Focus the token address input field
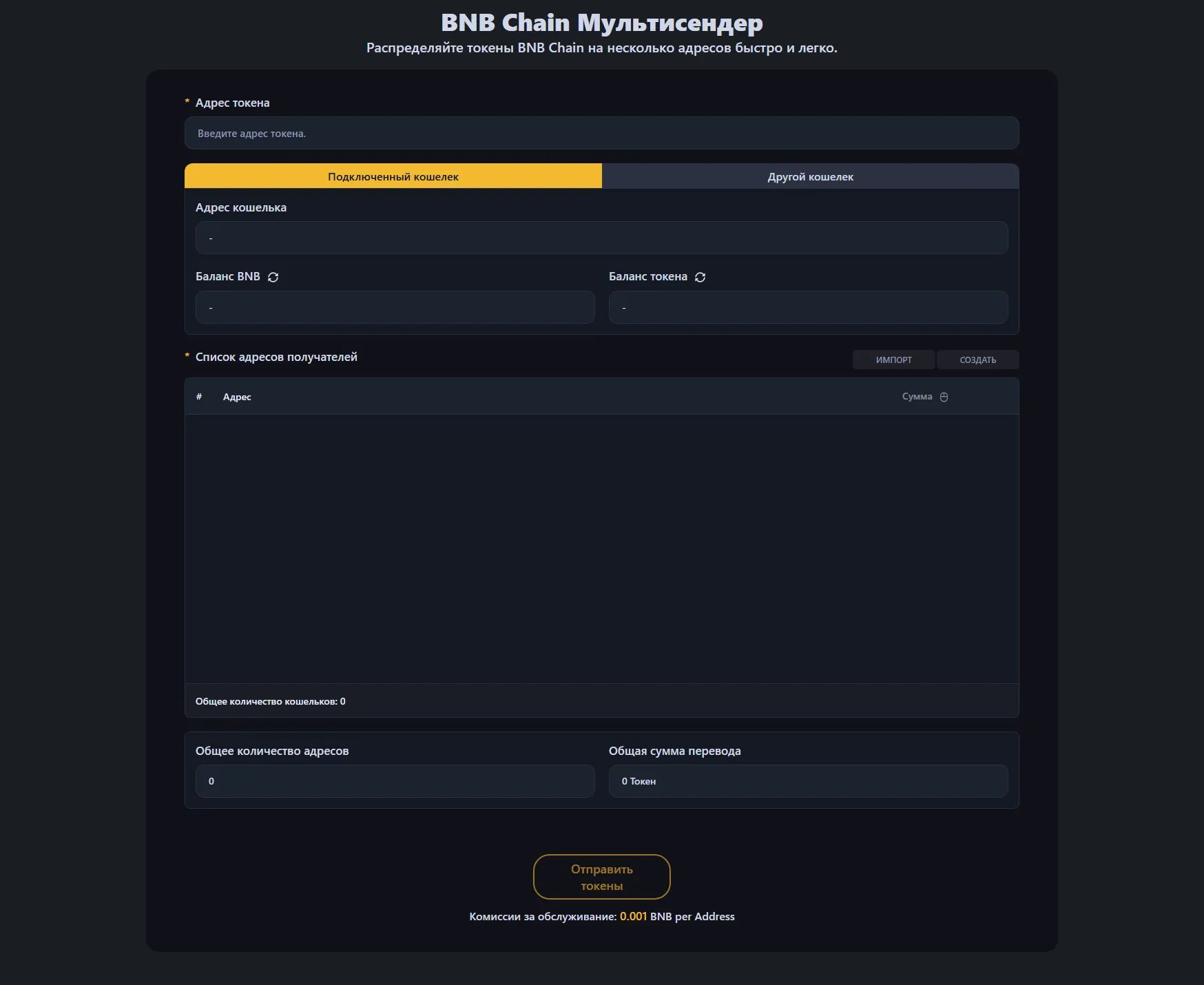The width and height of the screenshot is (1204, 985). [x=601, y=134]
